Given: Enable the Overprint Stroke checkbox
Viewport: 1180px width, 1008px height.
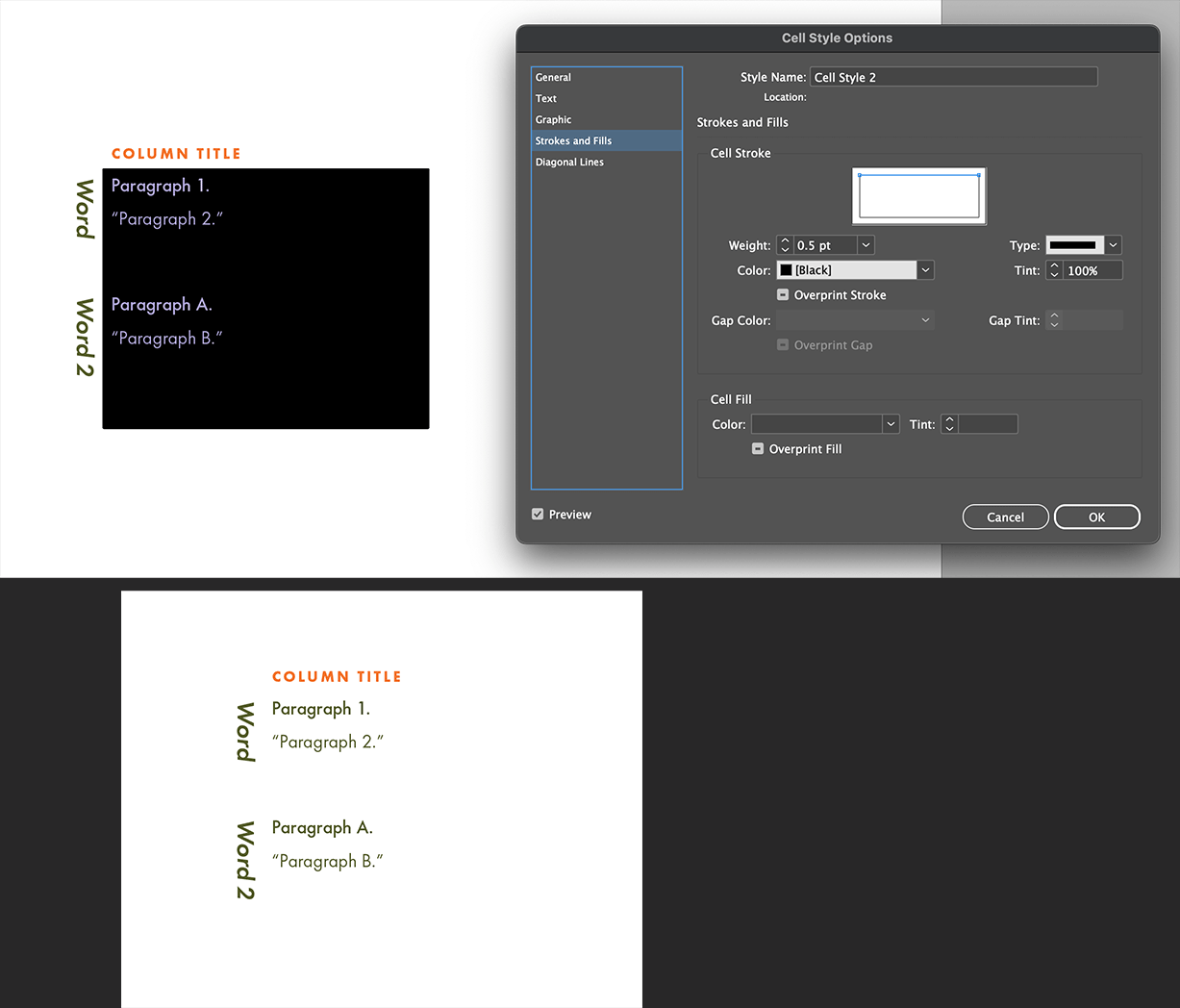Looking at the screenshot, I should [783, 295].
